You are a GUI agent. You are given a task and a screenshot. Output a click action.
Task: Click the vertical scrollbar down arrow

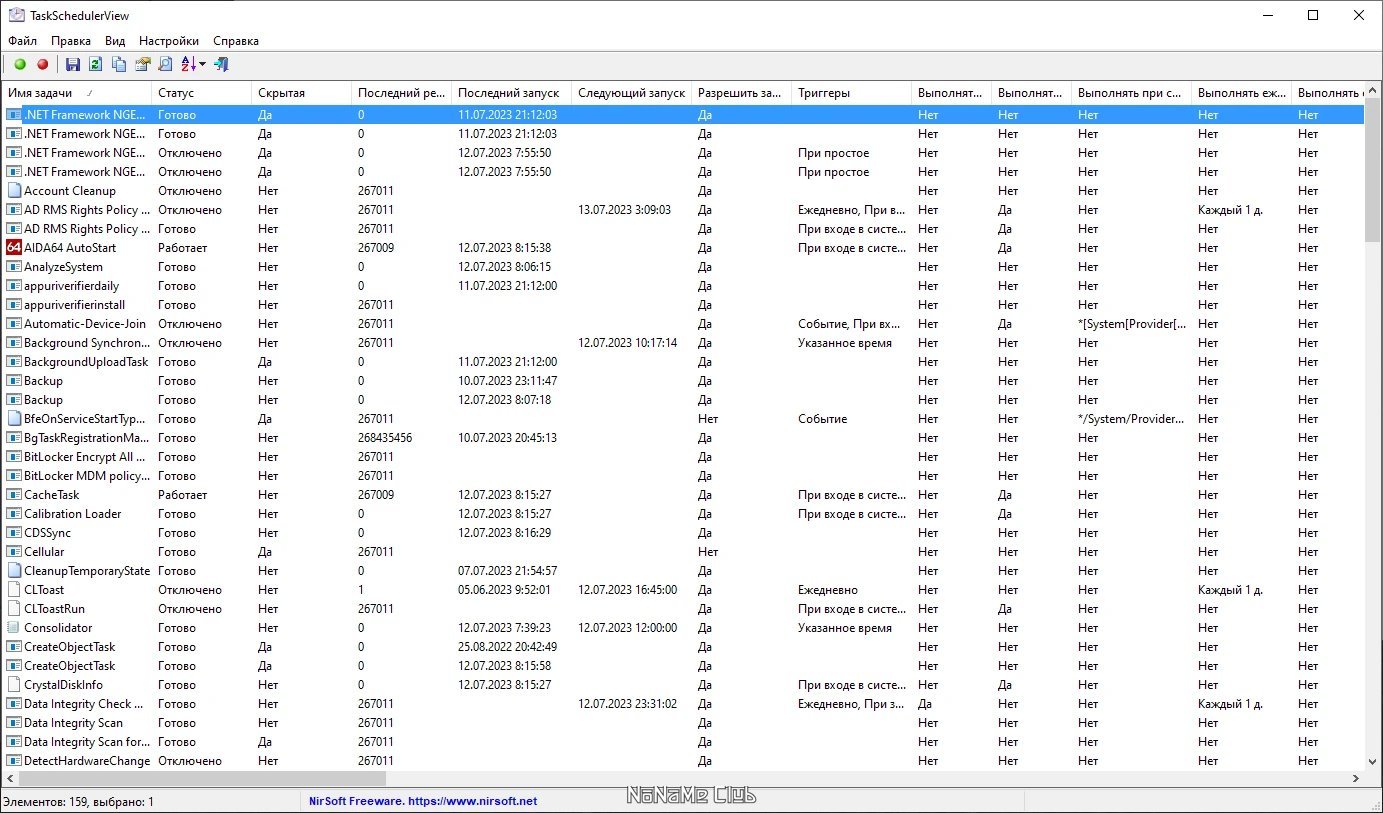point(1373,761)
